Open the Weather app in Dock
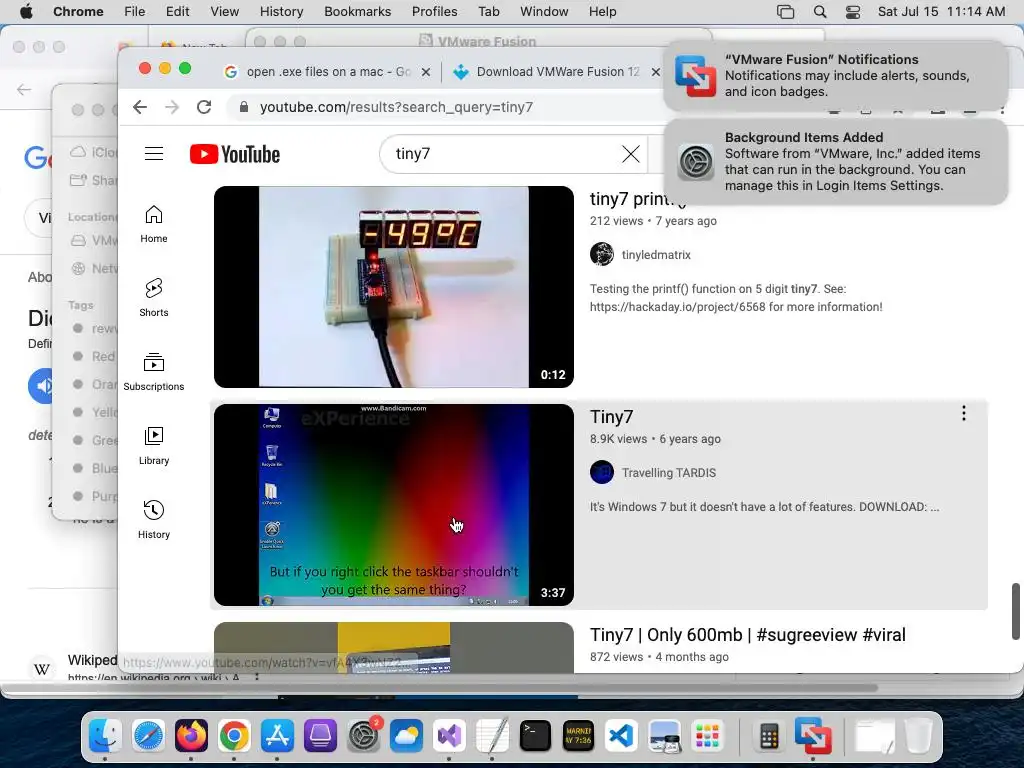1024x768 pixels. [406, 736]
